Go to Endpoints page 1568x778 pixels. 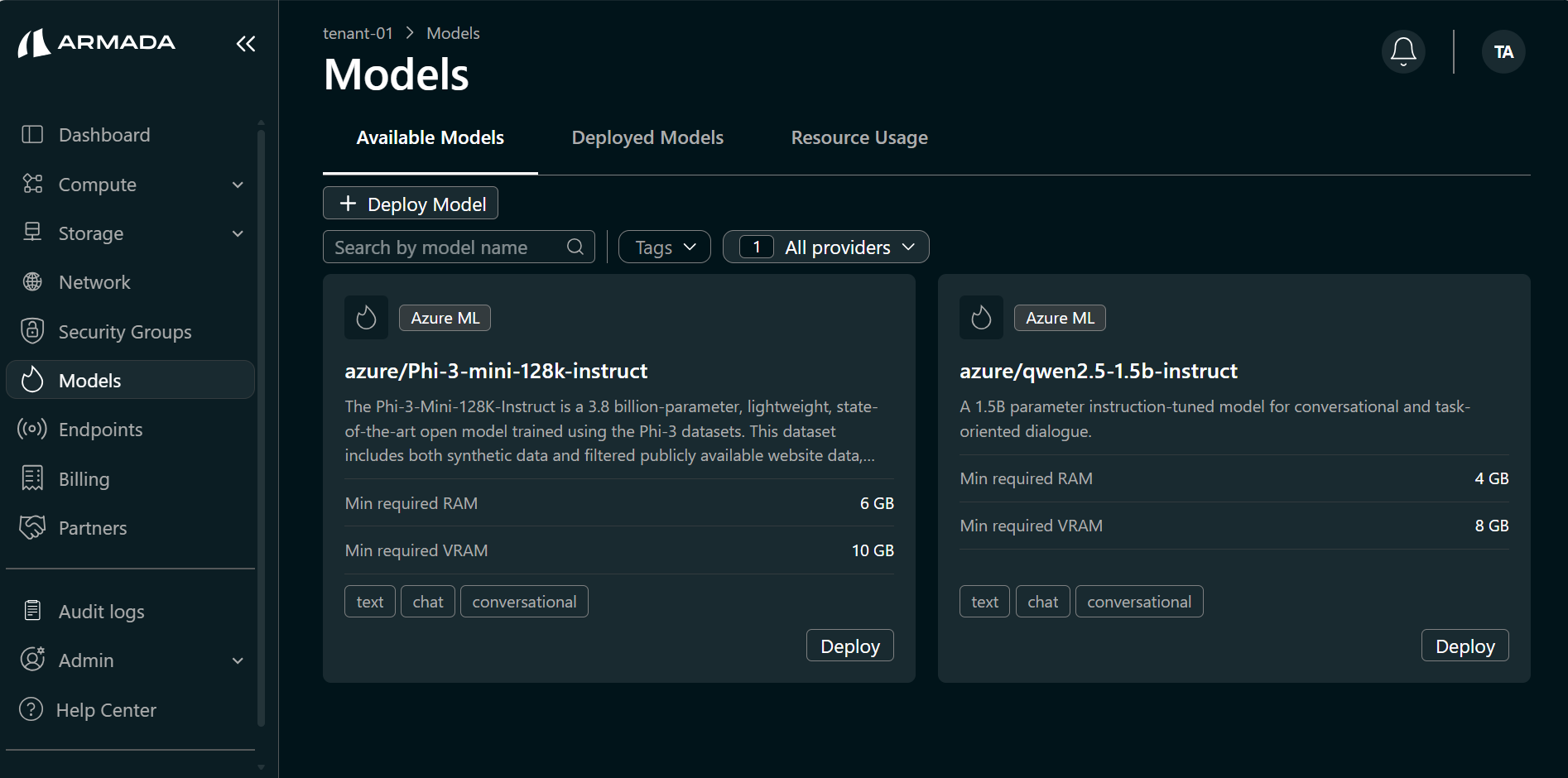(x=130, y=429)
